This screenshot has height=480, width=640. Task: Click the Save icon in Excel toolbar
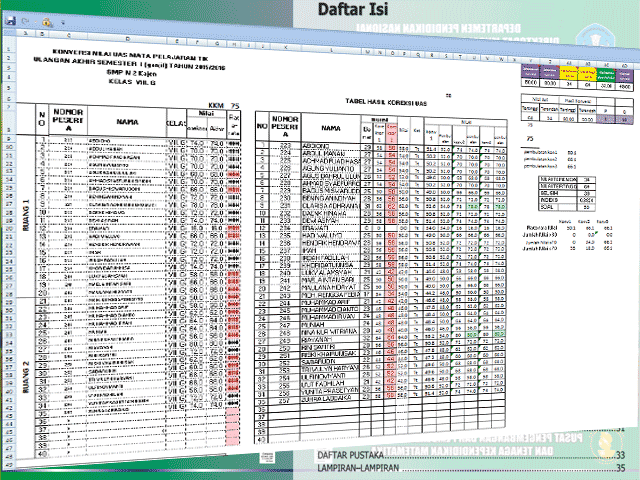click(11, 20)
